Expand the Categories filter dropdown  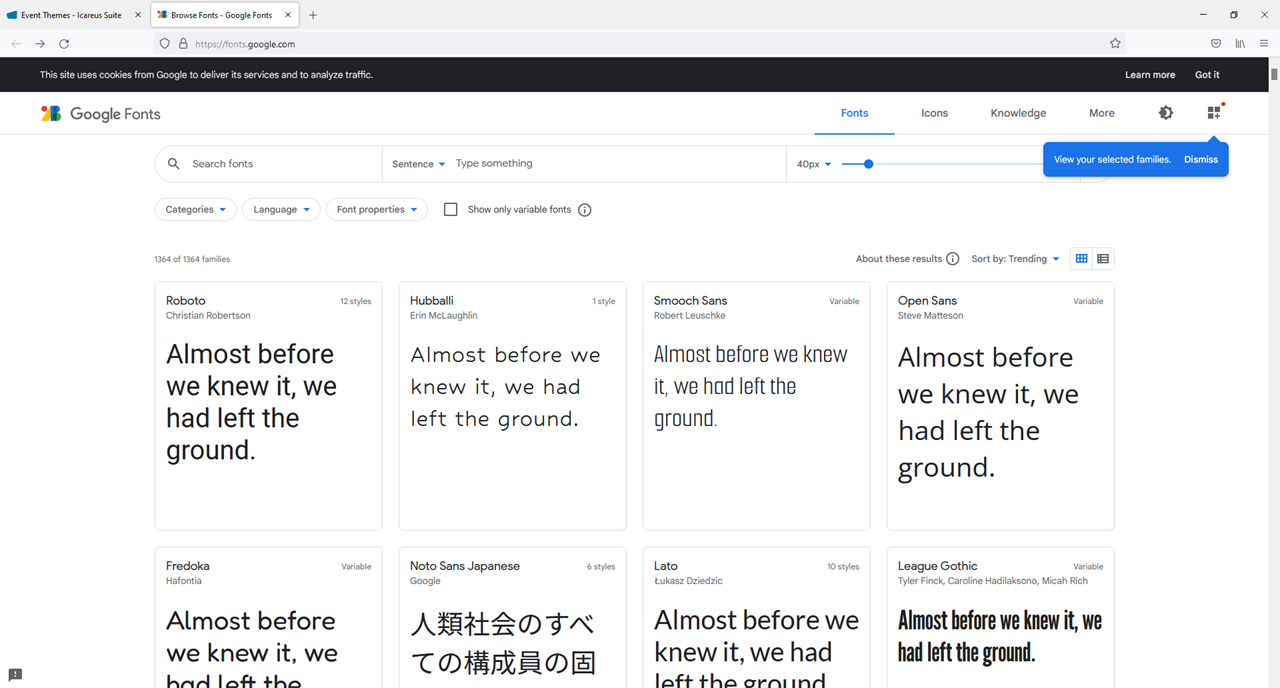coord(195,210)
